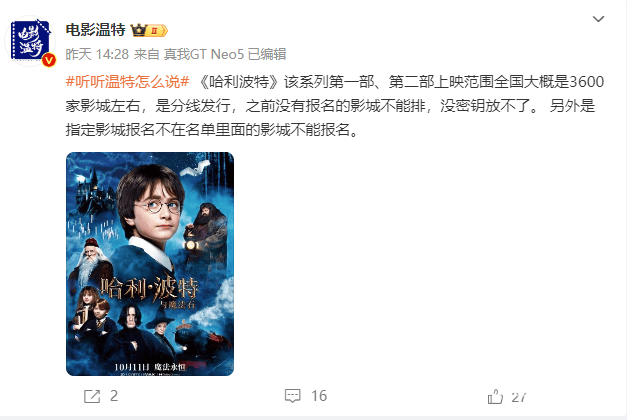Image resolution: width=627 pixels, height=420 pixels.
Task: Click the 真我GT Neo5 source link
Action: tap(204, 54)
